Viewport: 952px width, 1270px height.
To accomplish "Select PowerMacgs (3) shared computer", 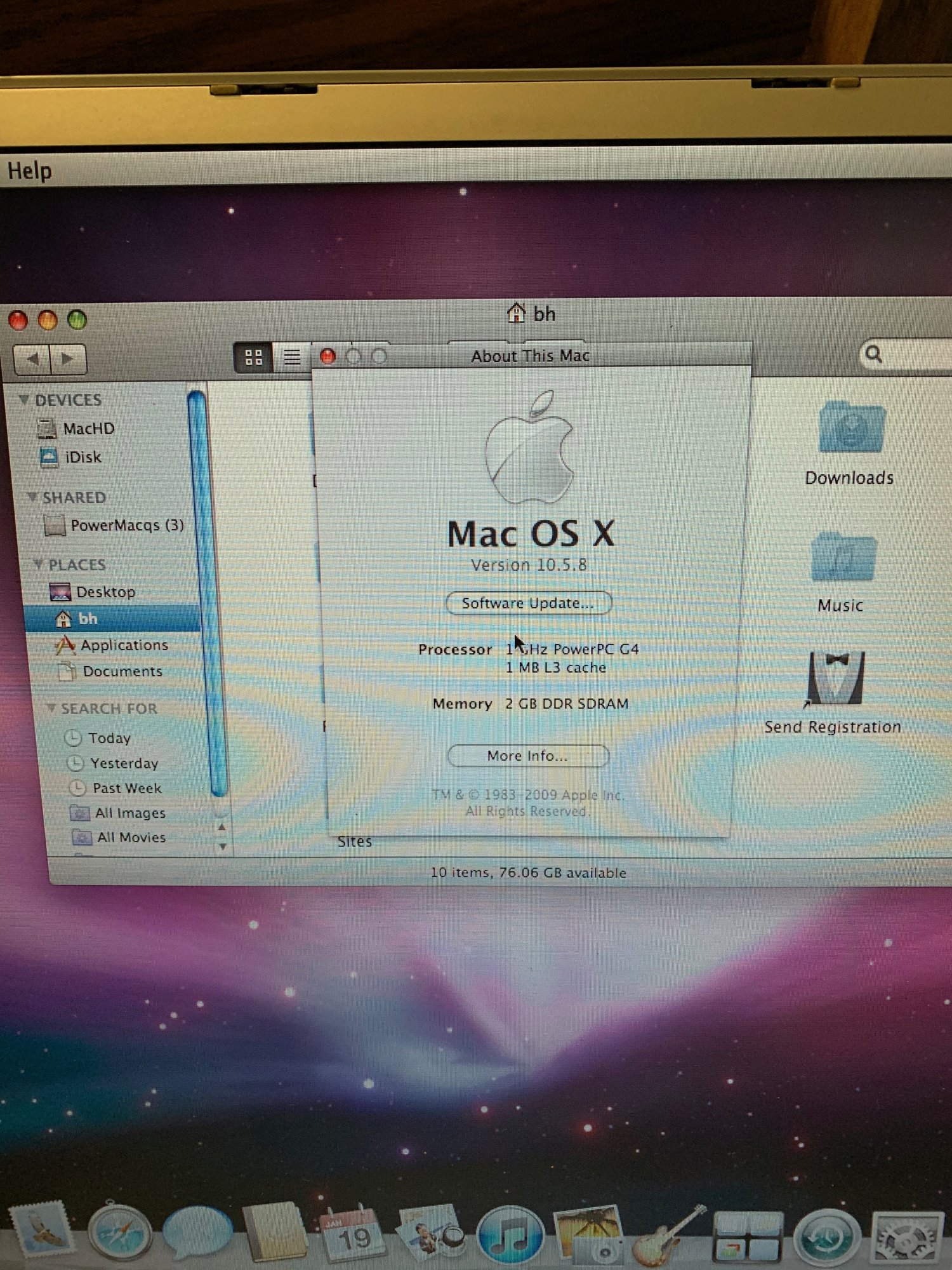I will click(x=114, y=525).
